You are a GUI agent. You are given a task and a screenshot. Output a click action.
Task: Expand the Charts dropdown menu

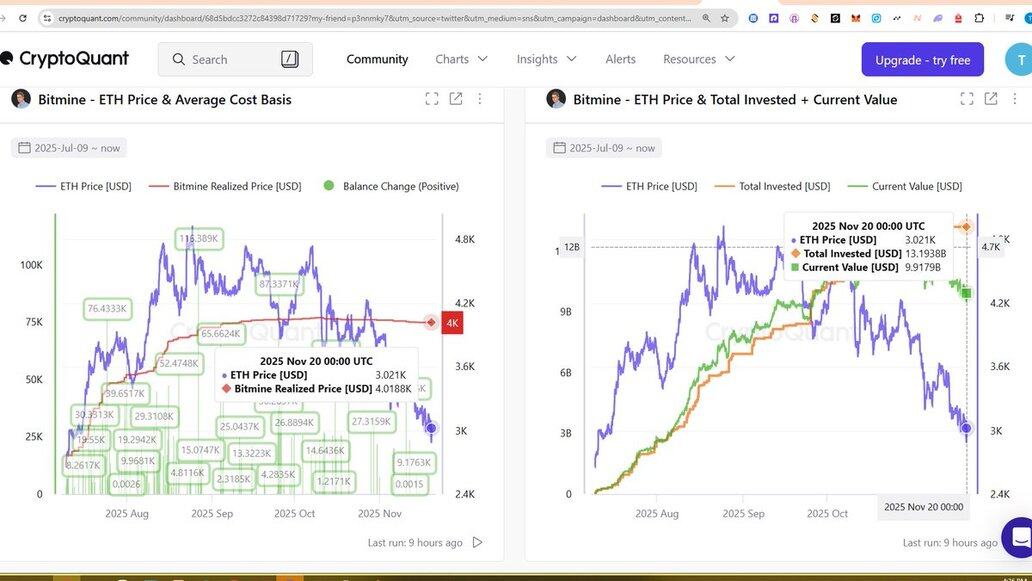pyautogui.click(x=461, y=59)
